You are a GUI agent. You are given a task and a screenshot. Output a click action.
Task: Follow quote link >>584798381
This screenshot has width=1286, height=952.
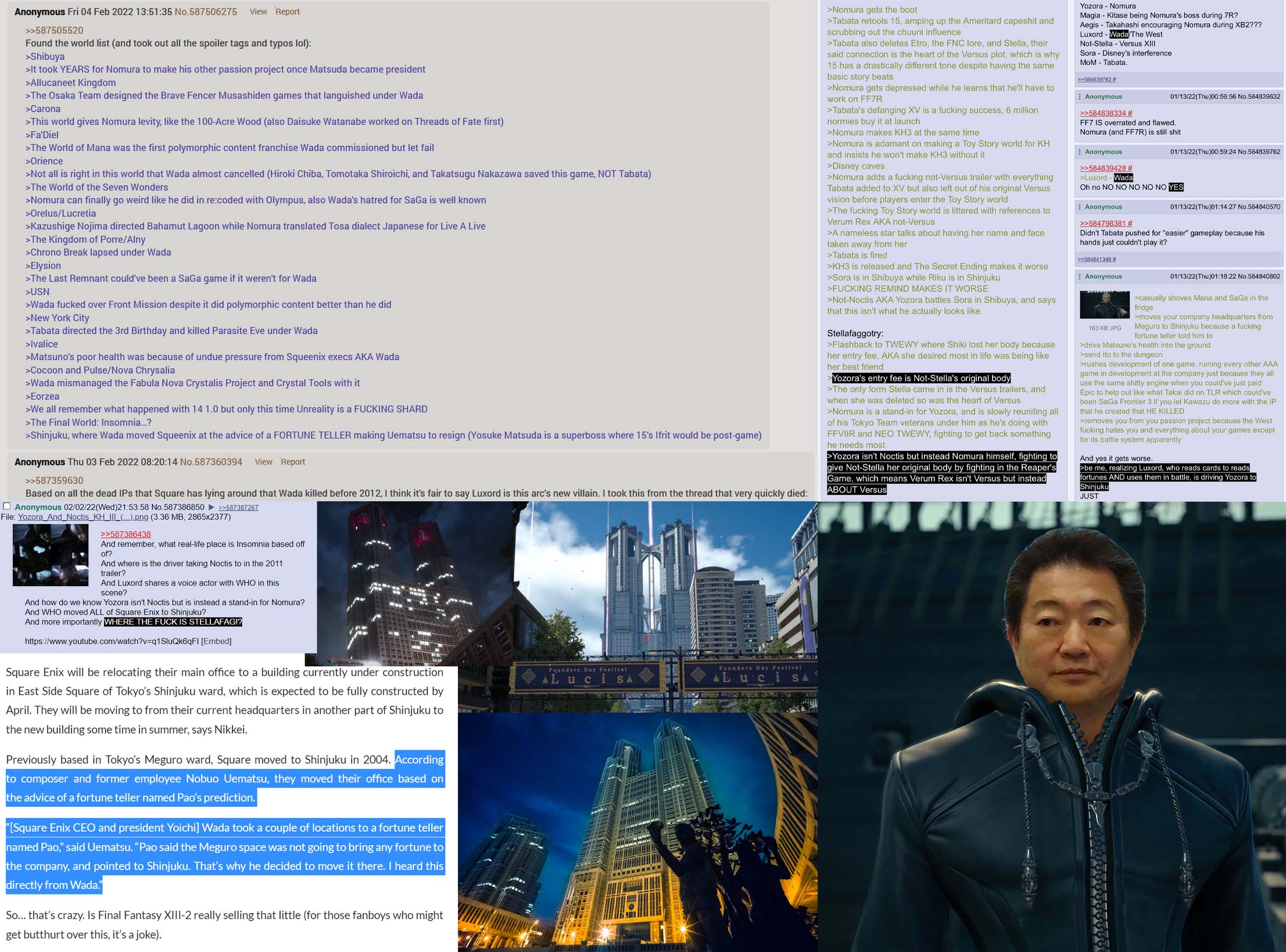pyautogui.click(x=1106, y=224)
